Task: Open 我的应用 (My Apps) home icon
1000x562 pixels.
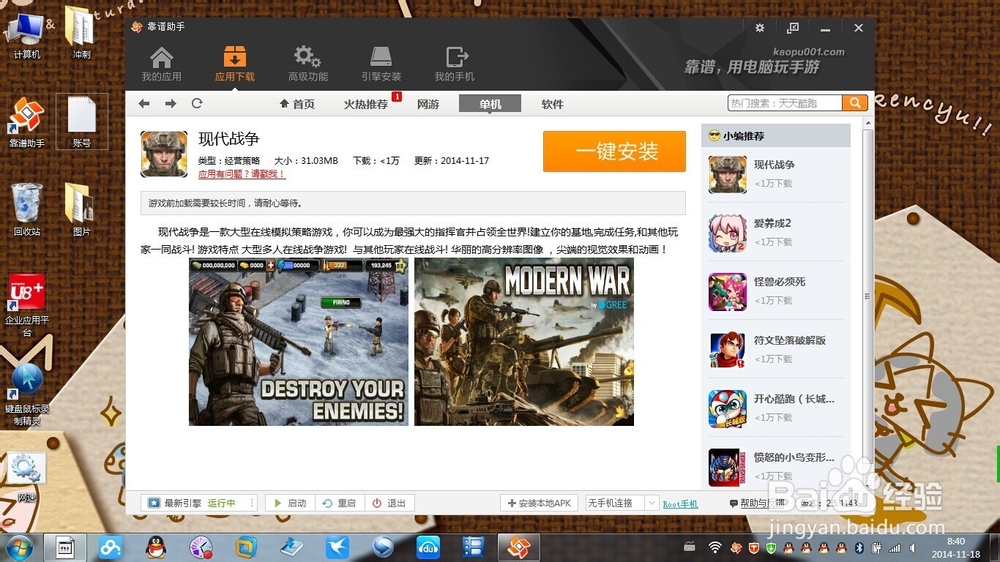Action: coord(161,64)
